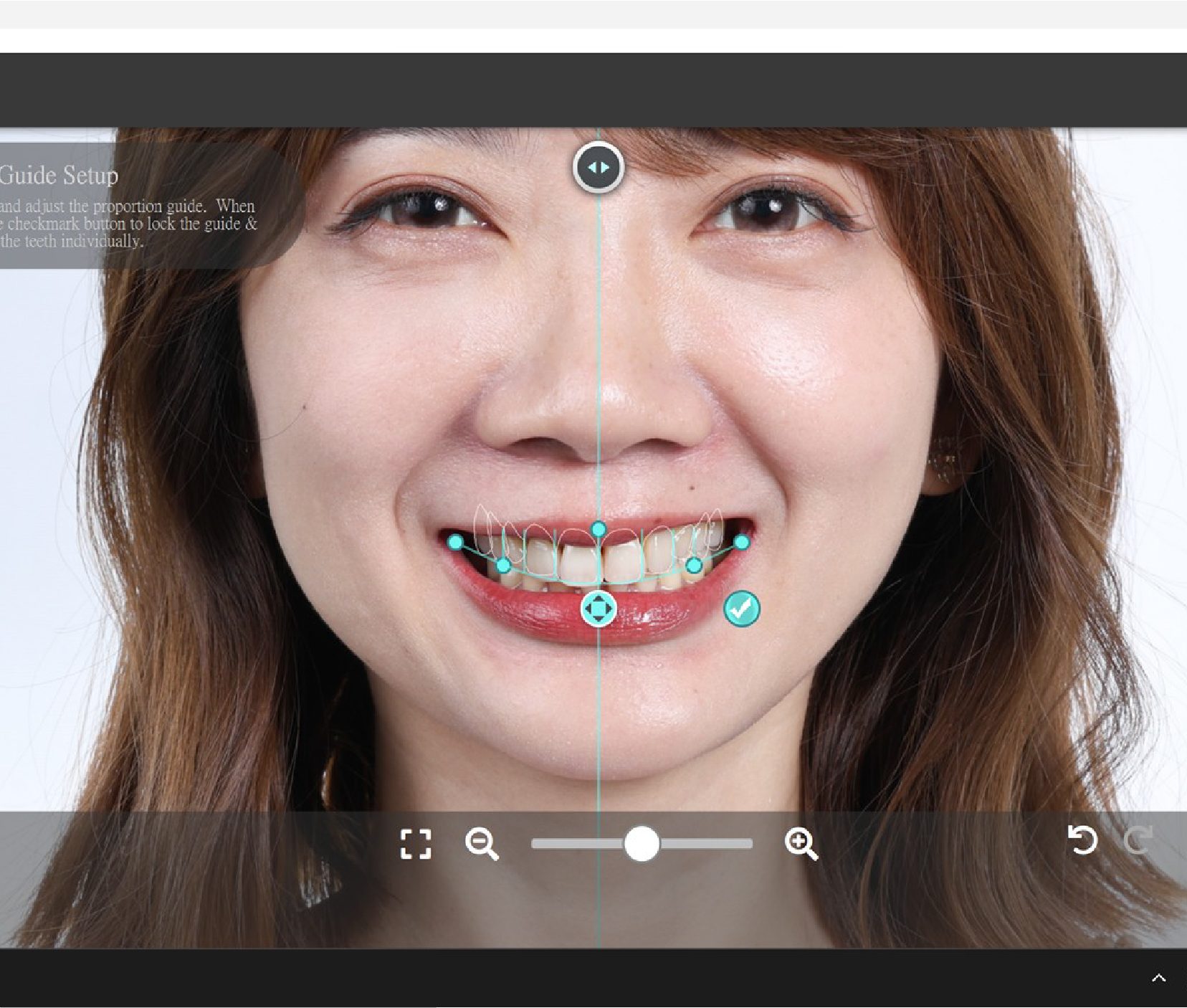Select the rightmost smile curve control point
This screenshot has height=1008, width=1187.
742,542
